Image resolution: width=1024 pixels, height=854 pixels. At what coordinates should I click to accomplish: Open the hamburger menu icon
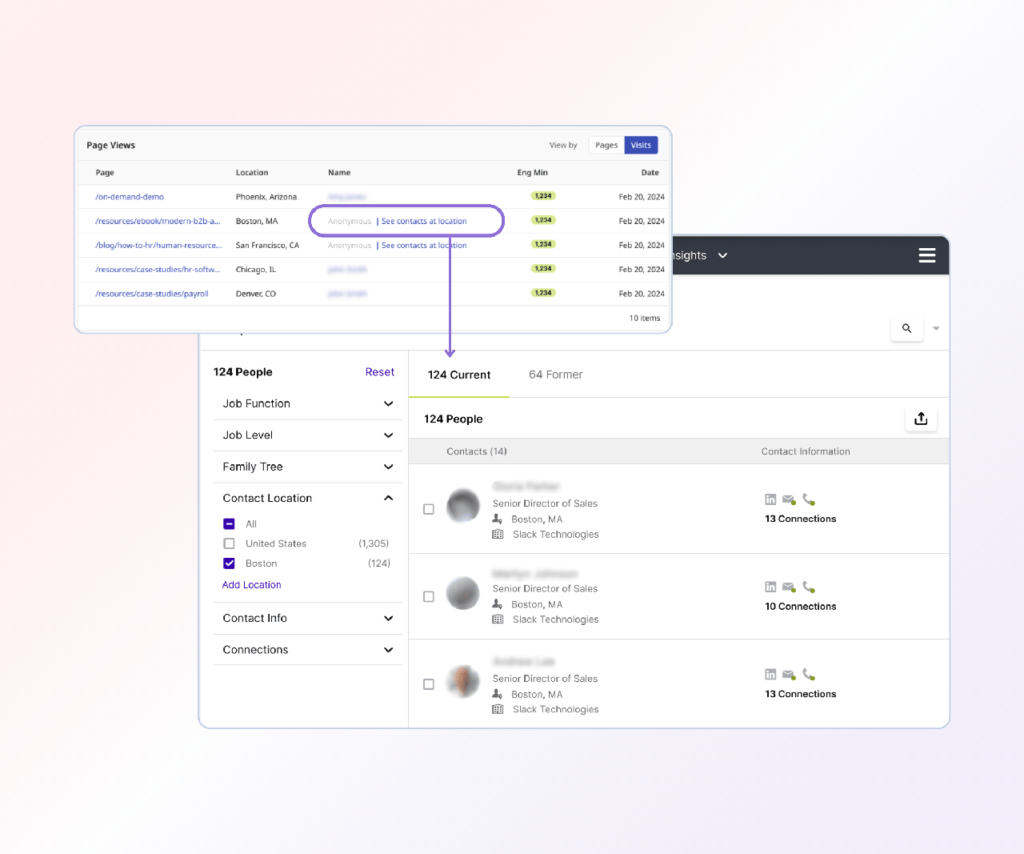pyautogui.click(x=927, y=256)
